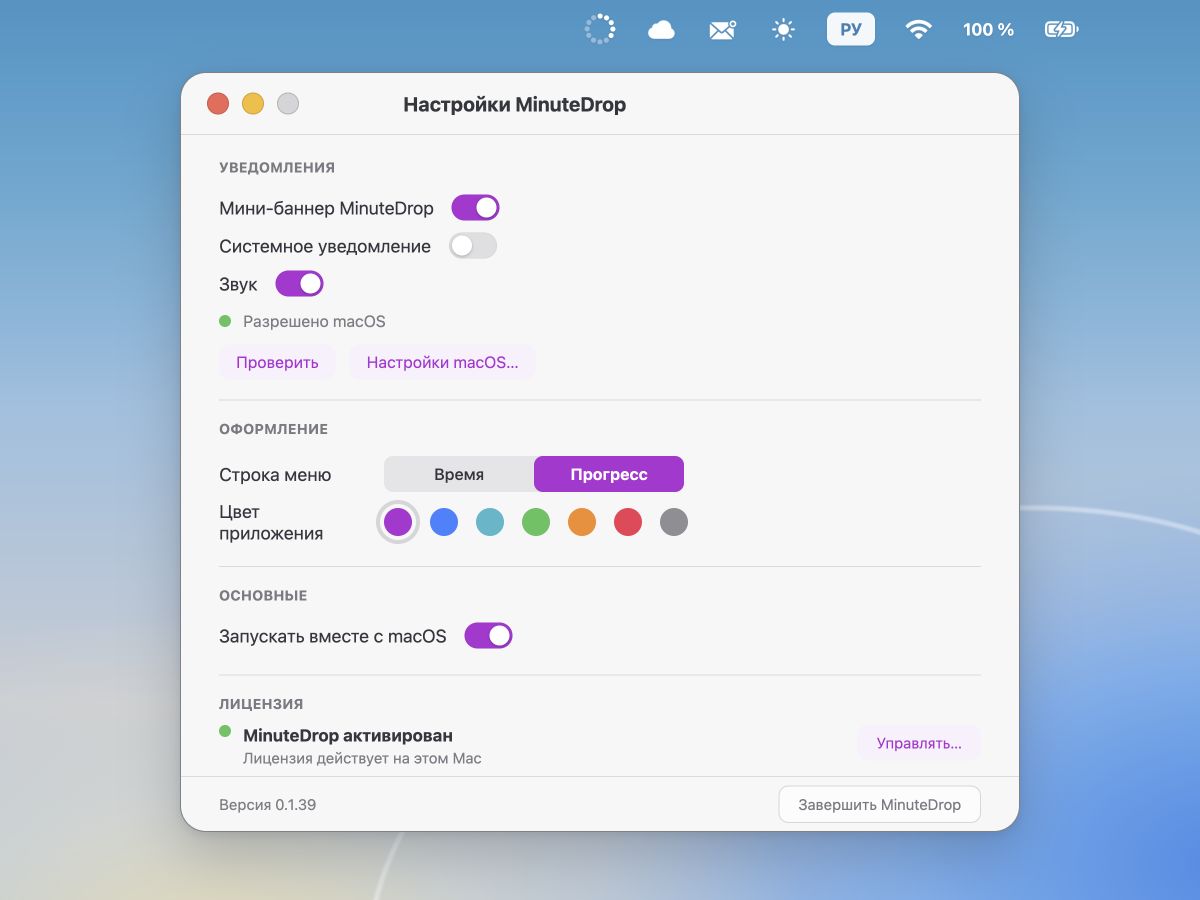Click Завершить MinuteDrop button
The image size is (1200, 900).
(x=880, y=804)
